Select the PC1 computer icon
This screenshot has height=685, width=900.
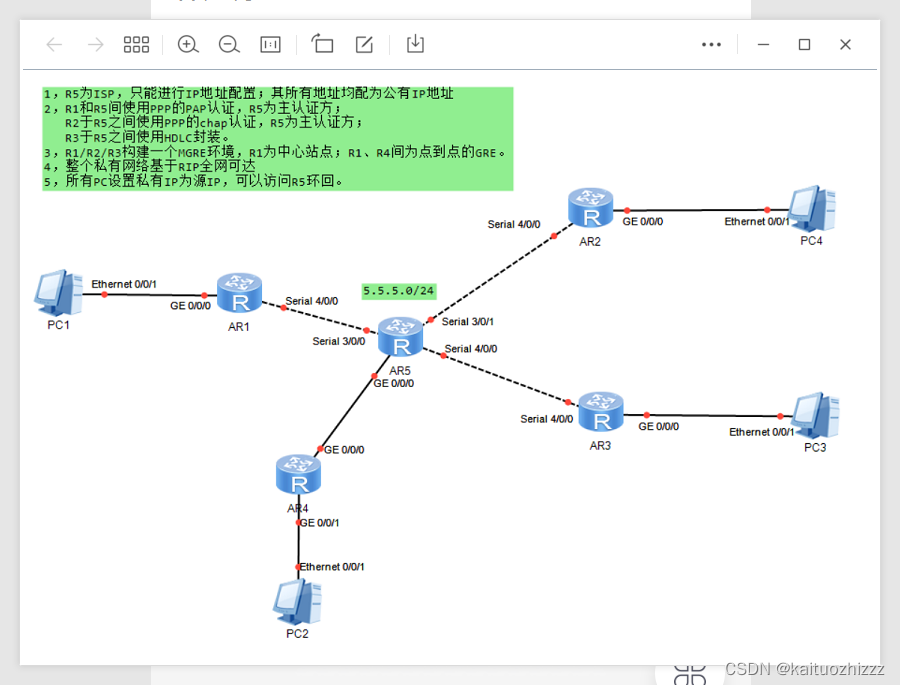point(59,293)
